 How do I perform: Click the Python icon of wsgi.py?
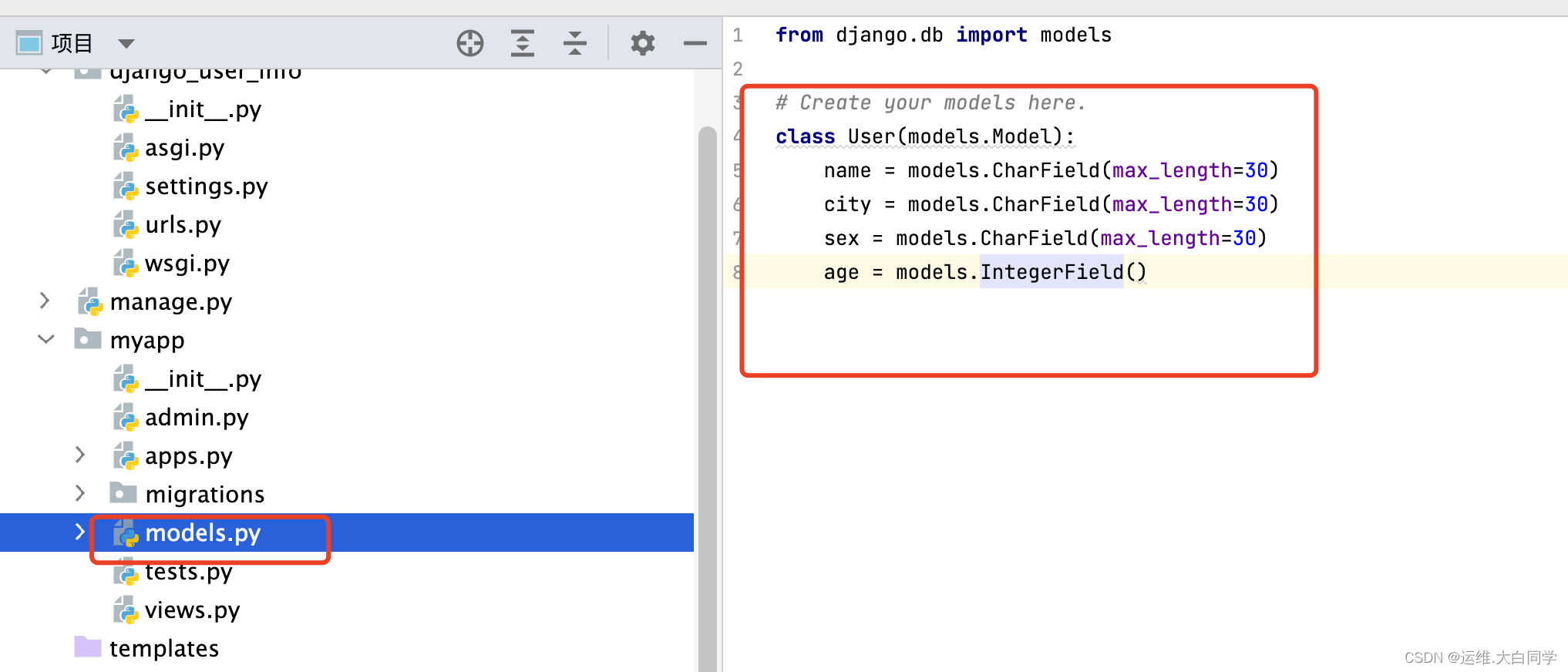click(x=126, y=263)
